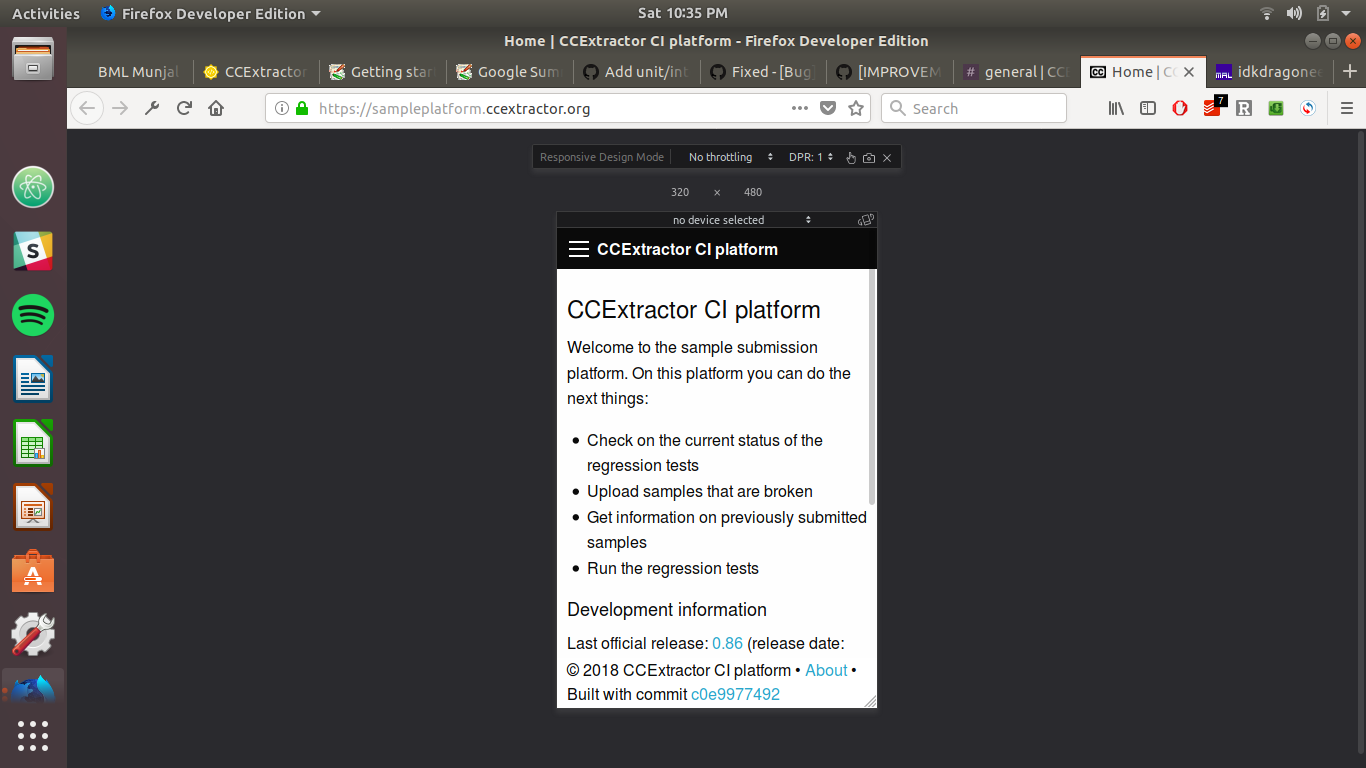The width and height of the screenshot is (1366, 768).
Task: Switch to the Fixed - [Bug GitHub tab
Action: click(x=764, y=72)
